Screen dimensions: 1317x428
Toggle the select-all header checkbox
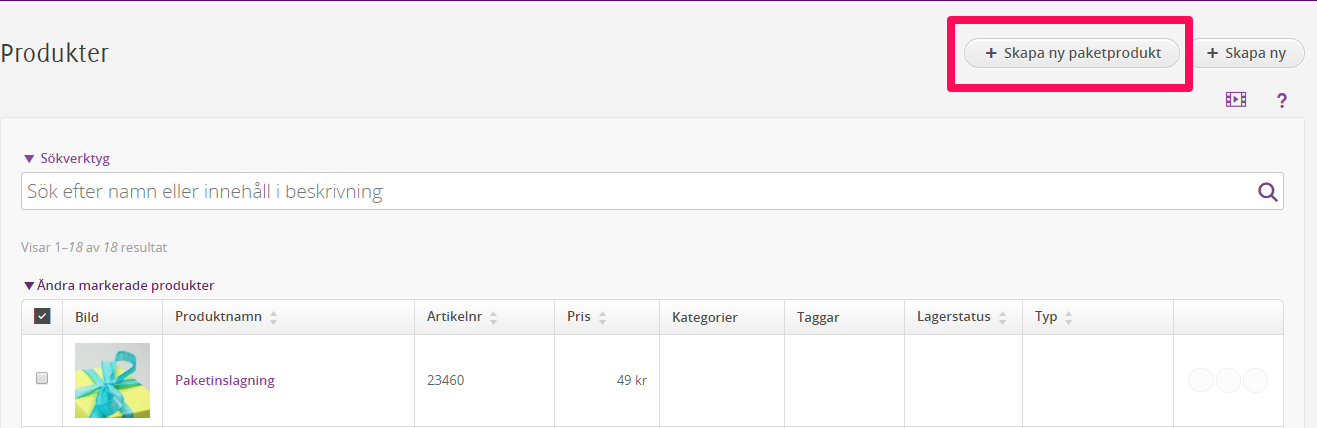(42, 316)
